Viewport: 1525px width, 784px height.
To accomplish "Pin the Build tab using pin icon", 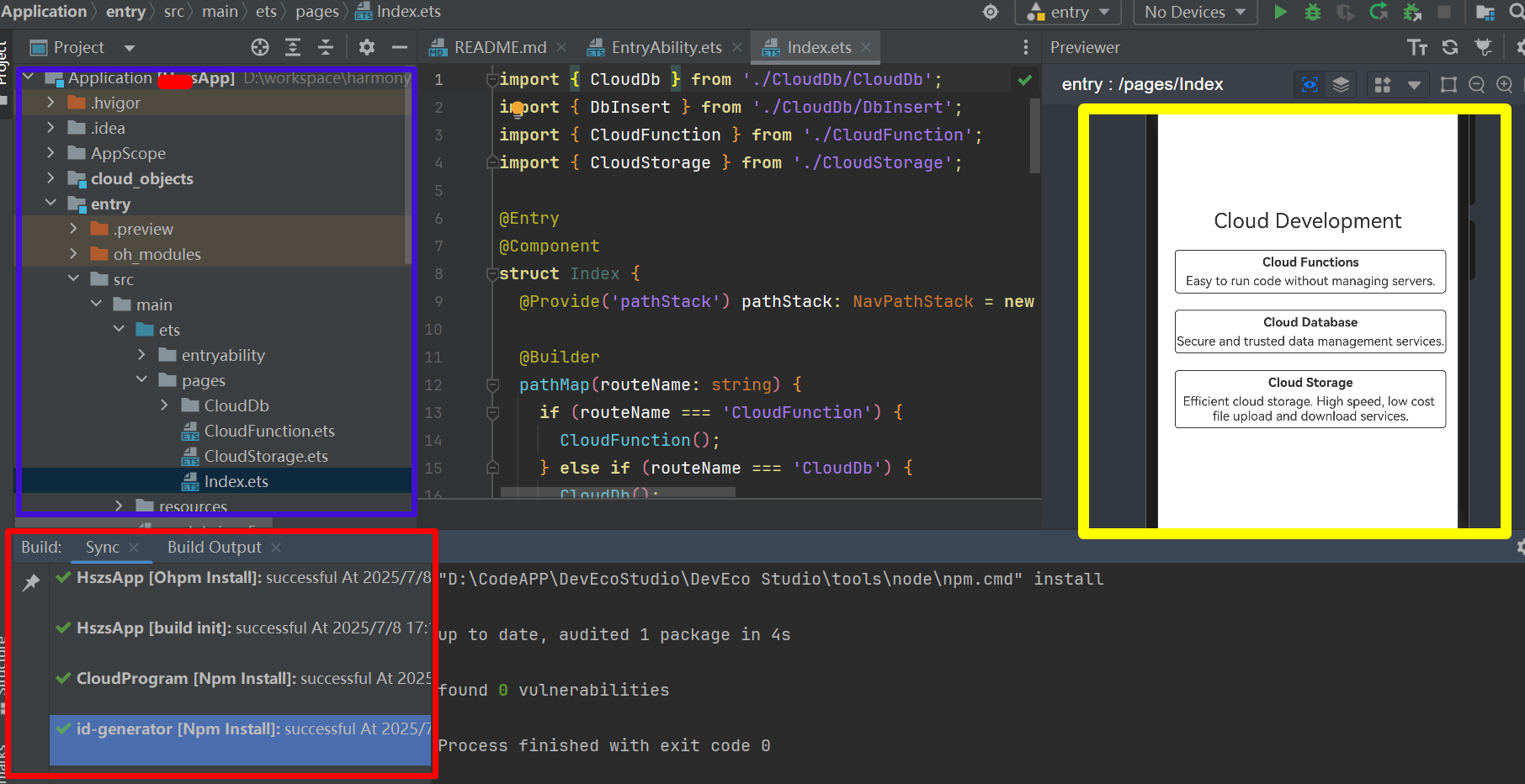I will 31,582.
